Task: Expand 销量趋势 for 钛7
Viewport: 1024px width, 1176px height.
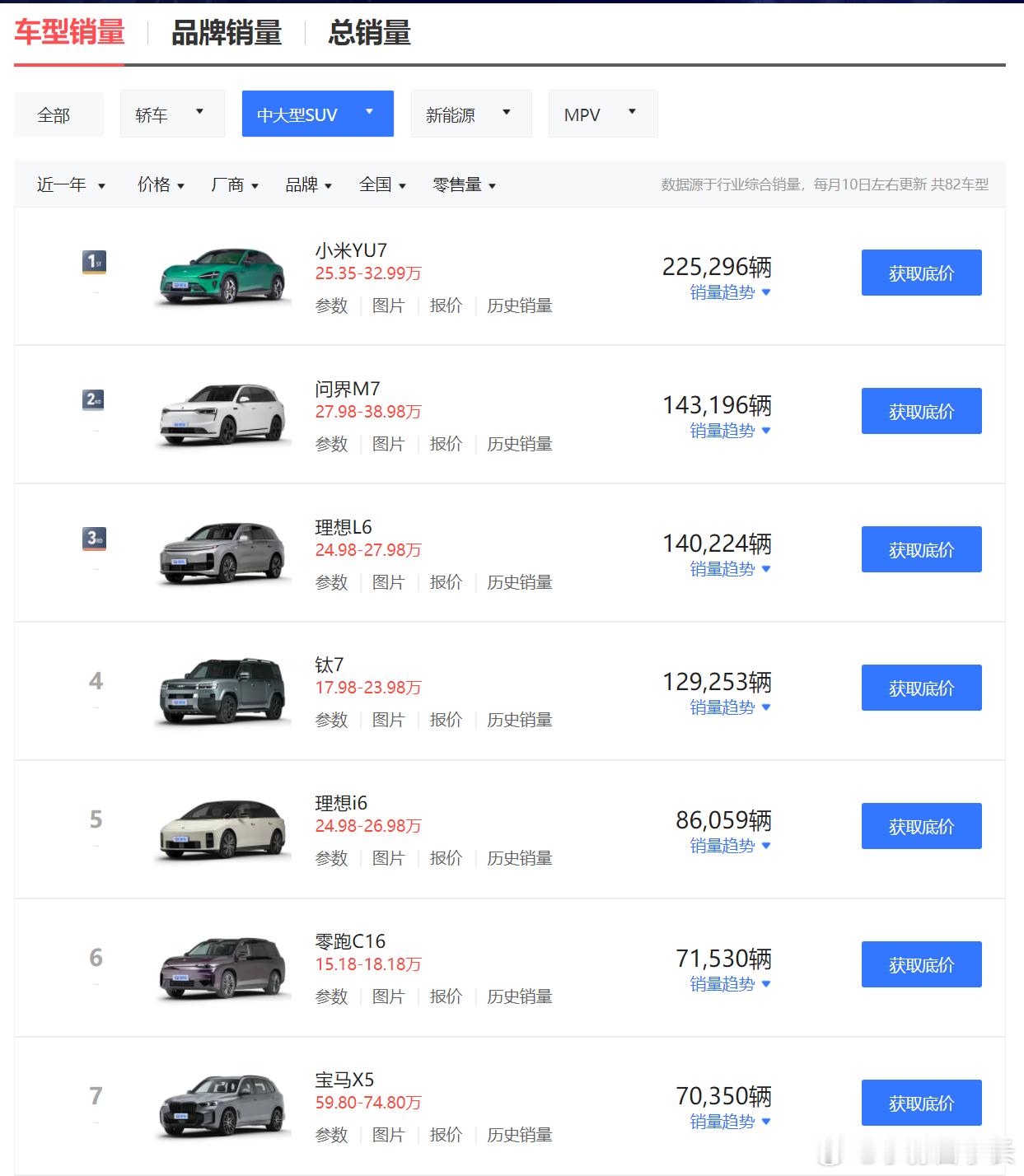Action: (x=730, y=707)
